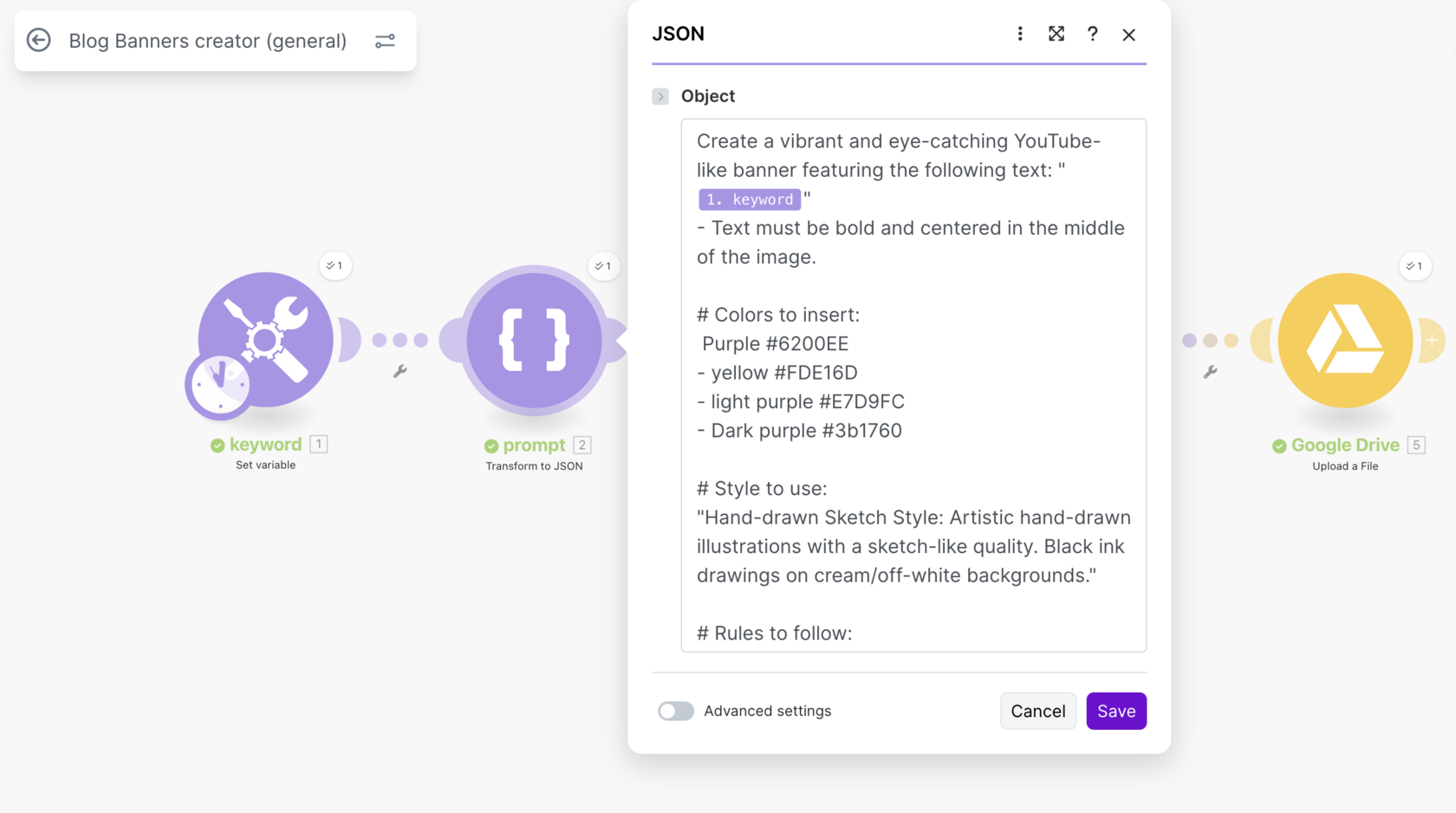Screen dimensions: 1456x813
Task: Click the wrench icon before Google Drive
Action: tap(1210, 372)
